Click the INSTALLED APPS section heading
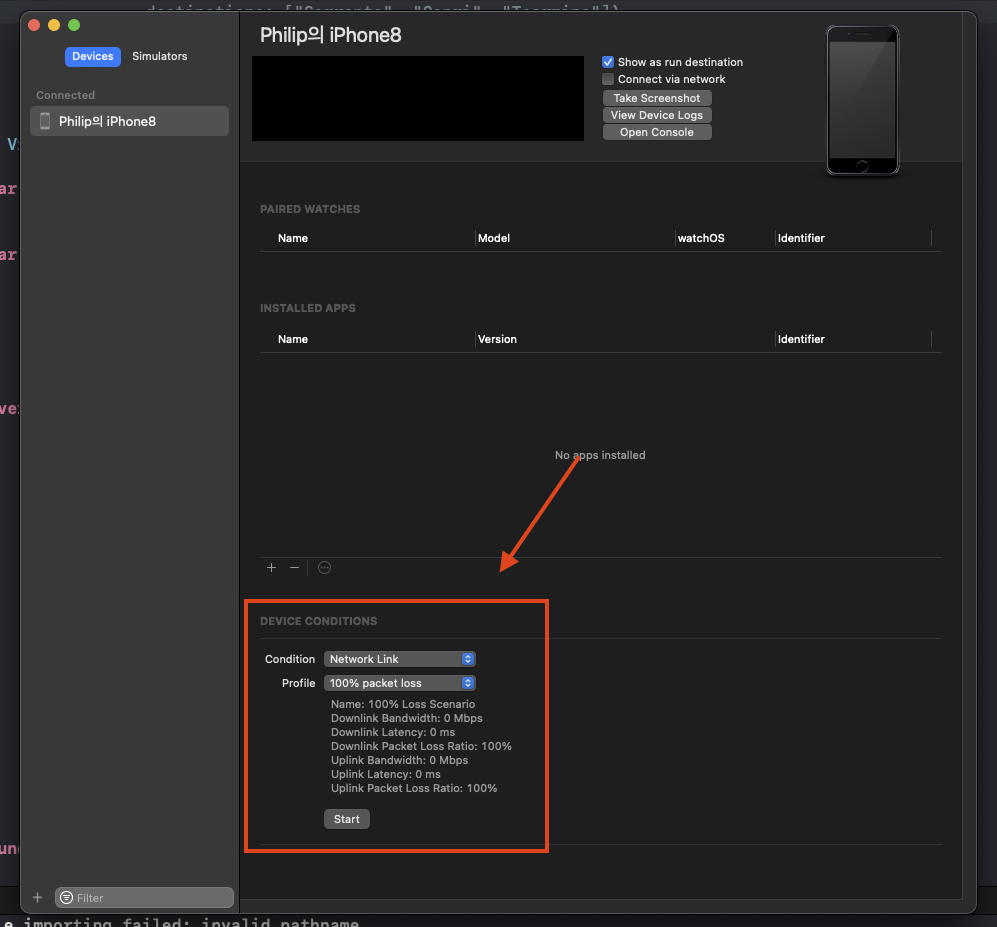 (308, 308)
